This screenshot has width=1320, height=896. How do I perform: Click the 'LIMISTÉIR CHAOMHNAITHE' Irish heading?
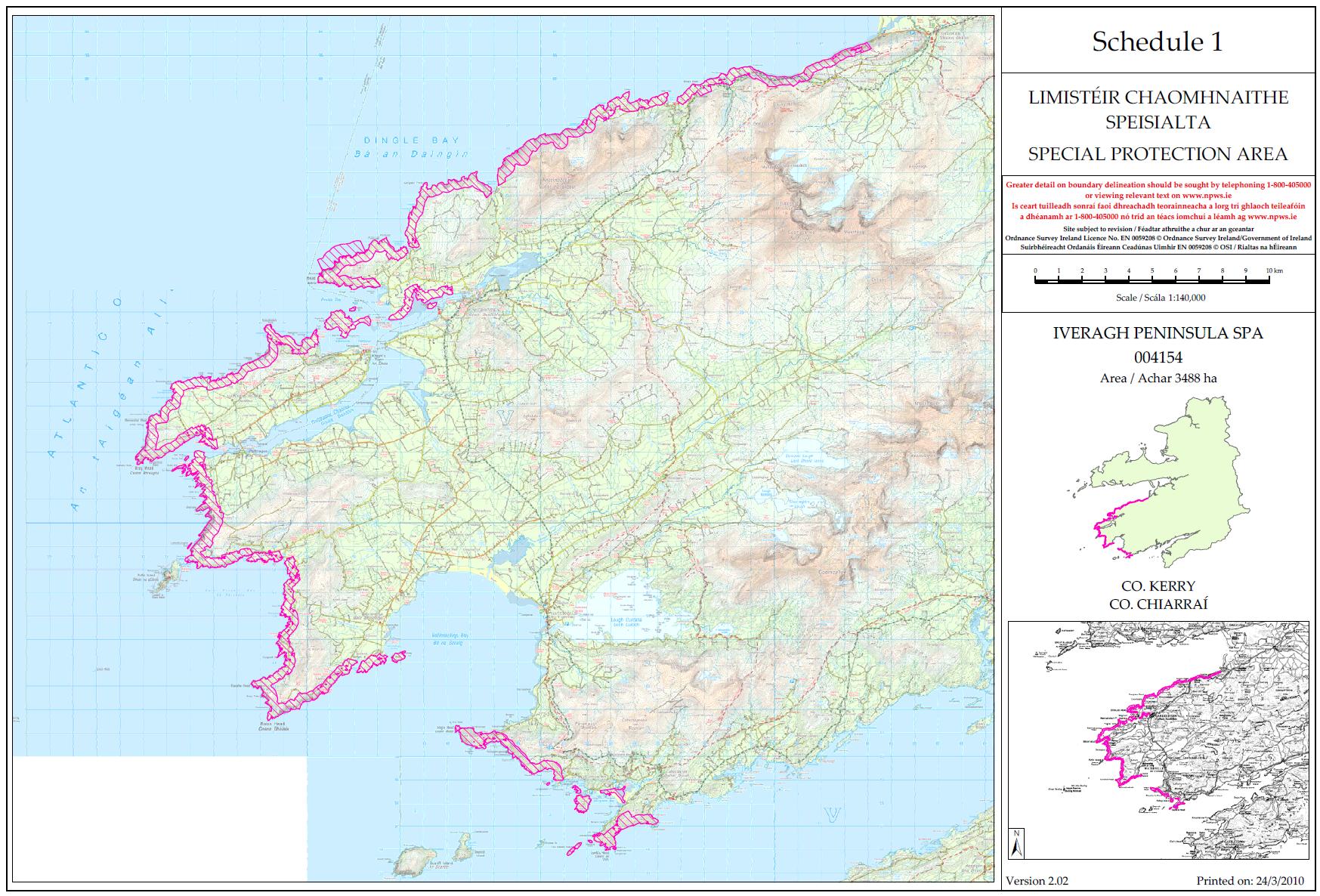pyautogui.click(x=1158, y=97)
